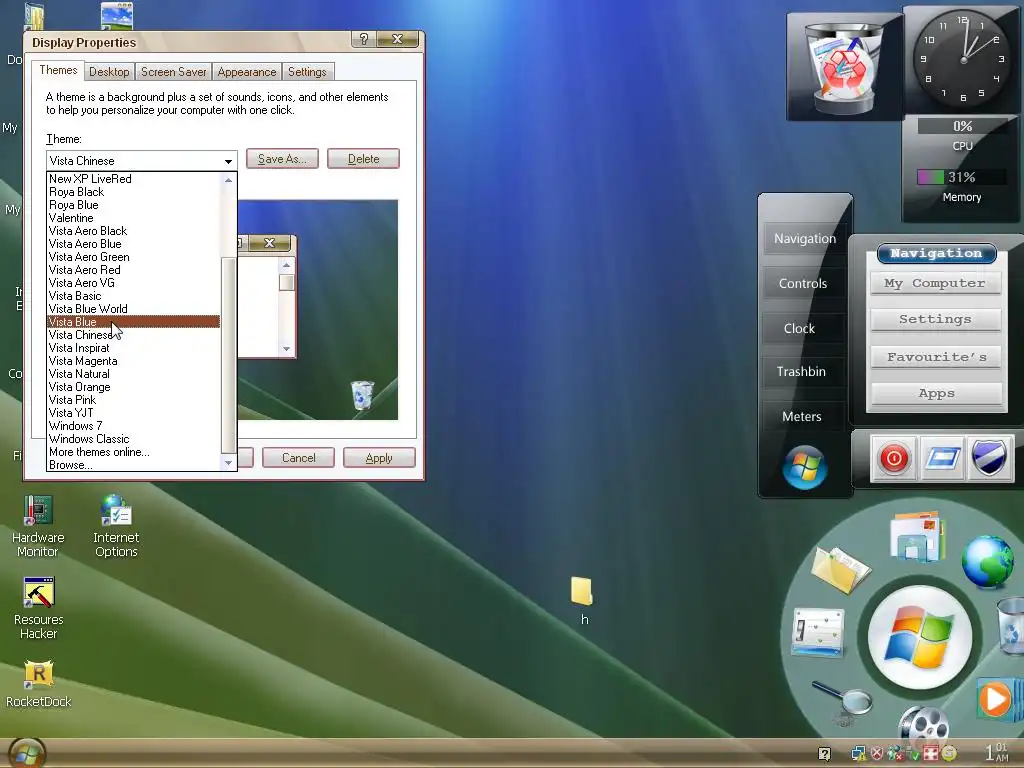Click the shield lock icon
The width and height of the screenshot is (1024, 768).
click(989, 457)
